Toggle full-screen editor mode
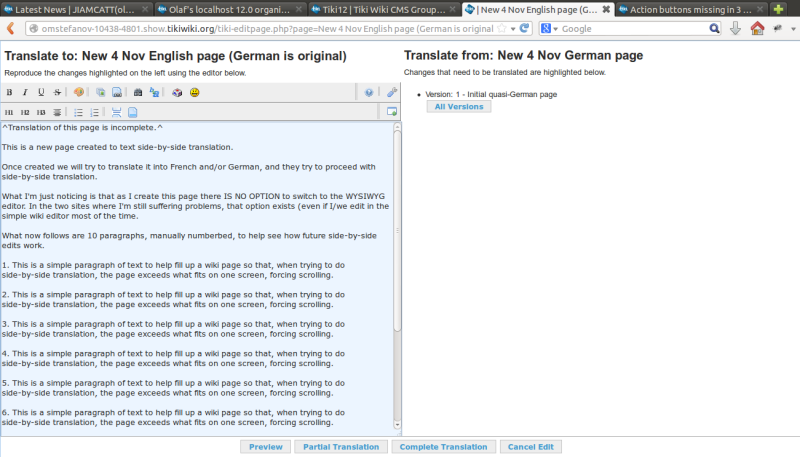 click(392, 112)
